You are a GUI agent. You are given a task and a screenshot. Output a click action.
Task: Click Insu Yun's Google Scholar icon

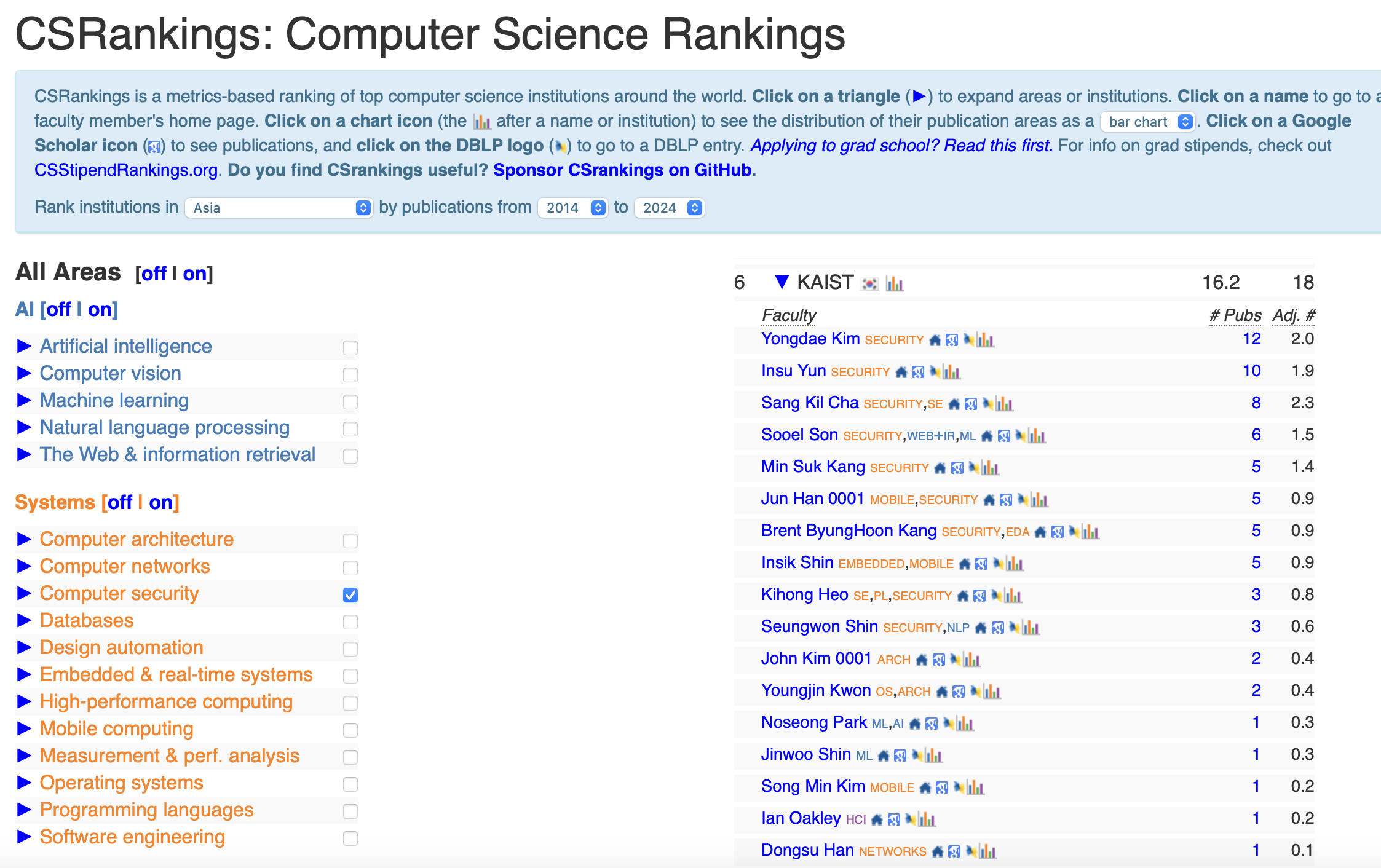(918, 372)
